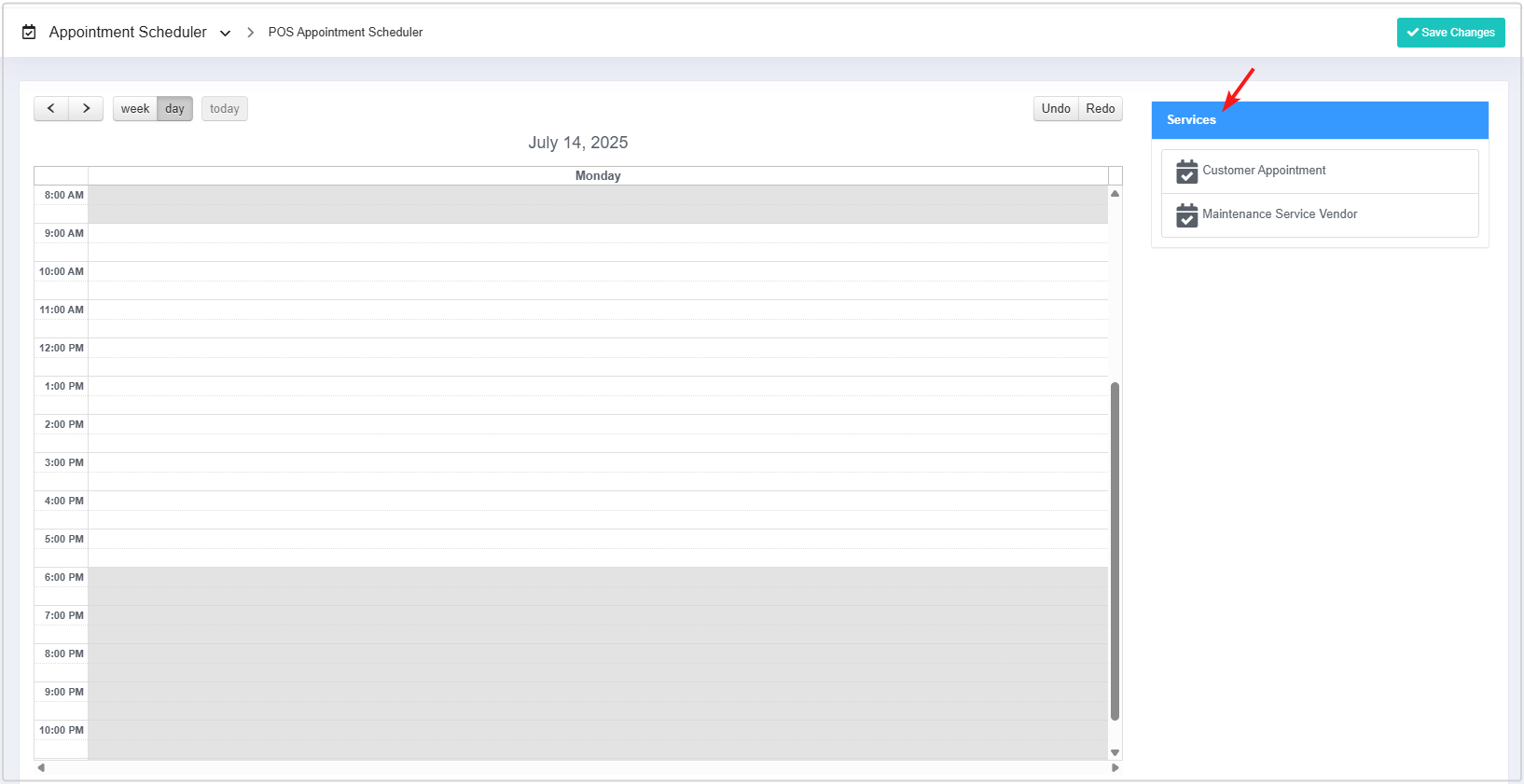
Task: Expand Appointment Scheduler dropdown chevron
Action: point(225,34)
